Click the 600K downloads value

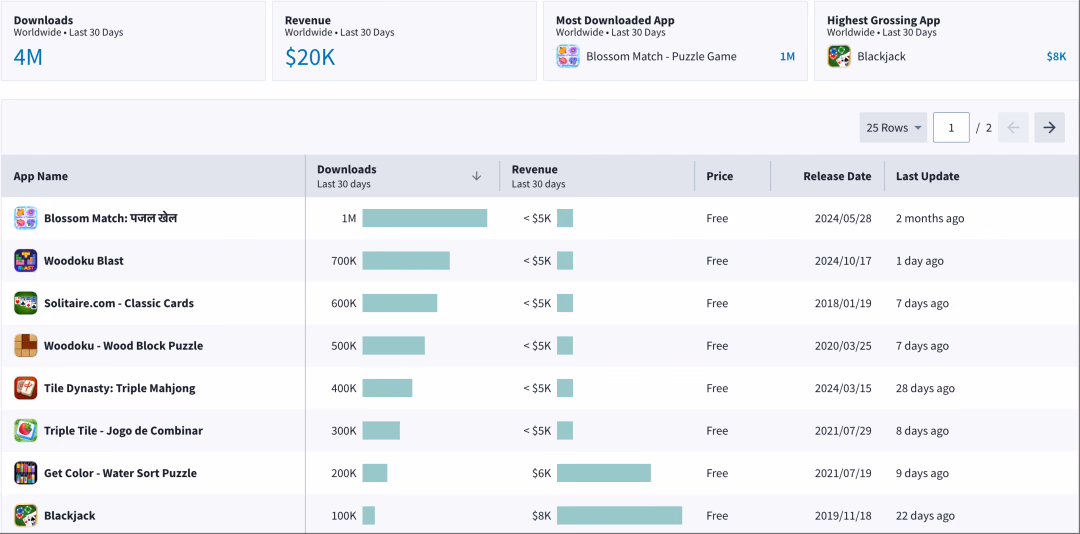(344, 303)
